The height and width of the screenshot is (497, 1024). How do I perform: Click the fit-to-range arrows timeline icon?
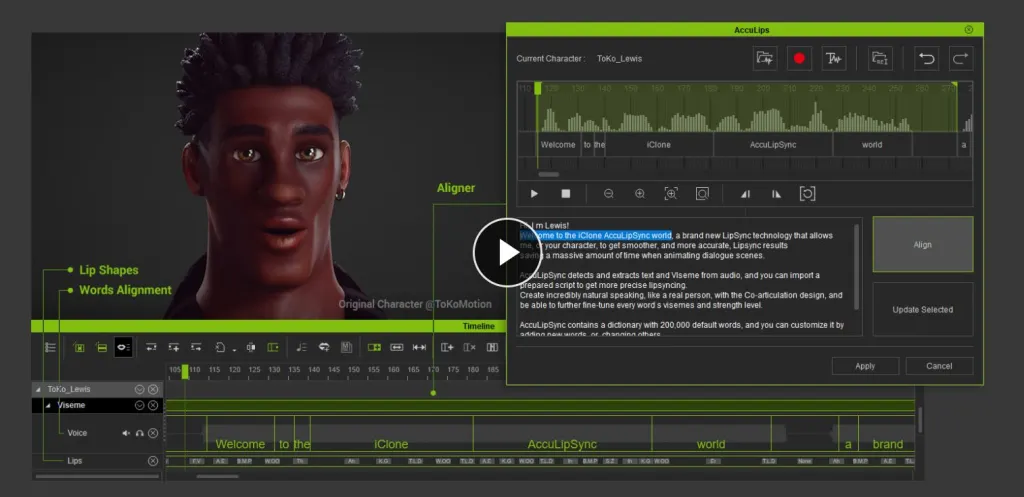(419, 347)
